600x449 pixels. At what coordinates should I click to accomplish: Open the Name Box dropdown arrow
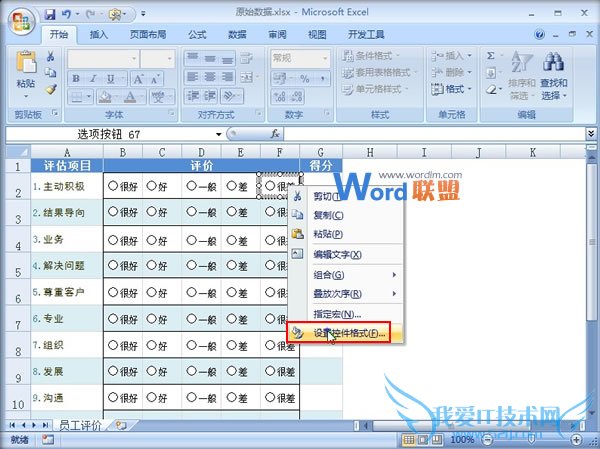[x=218, y=134]
